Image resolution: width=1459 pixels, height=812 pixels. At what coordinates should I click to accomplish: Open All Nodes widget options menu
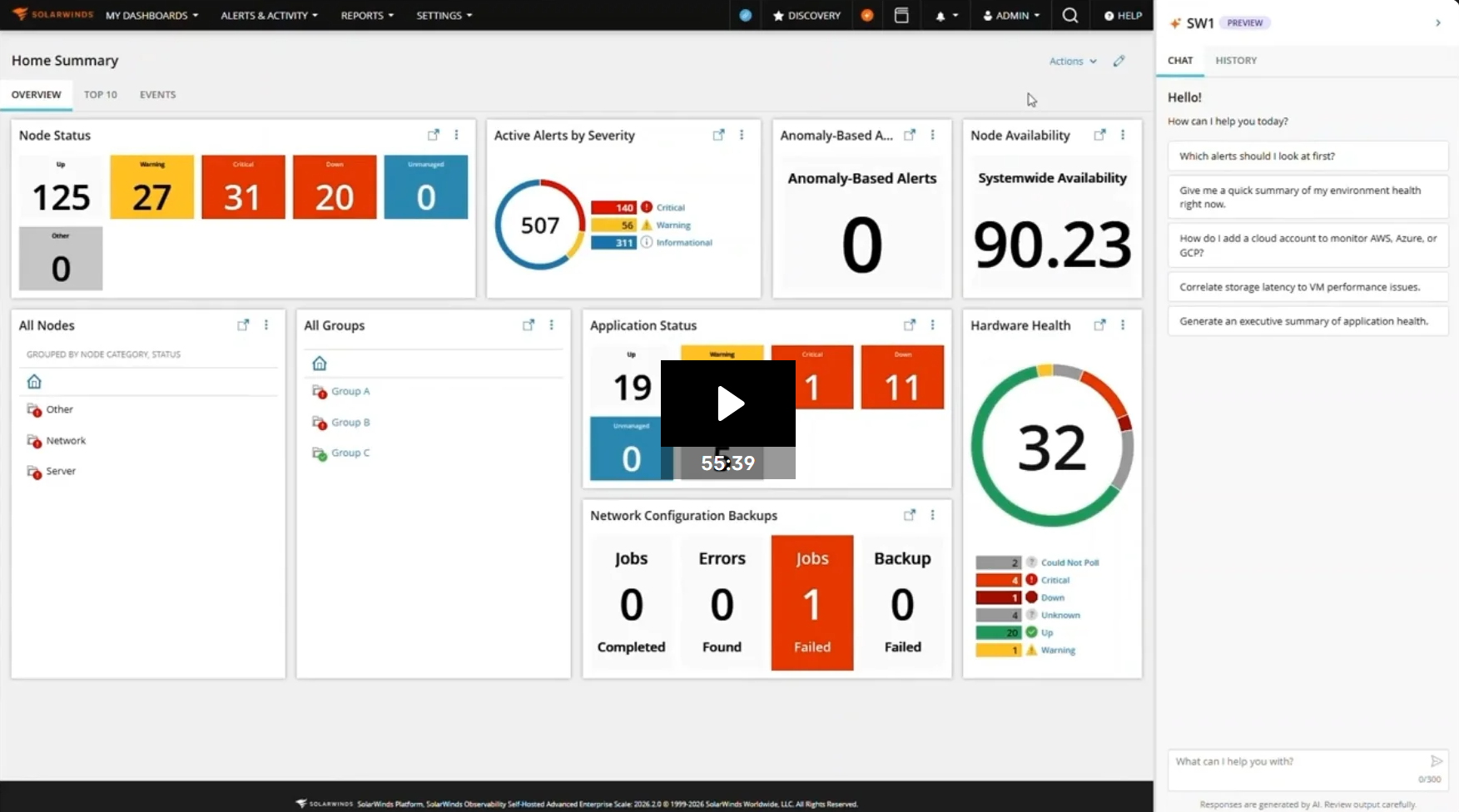pos(266,325)
